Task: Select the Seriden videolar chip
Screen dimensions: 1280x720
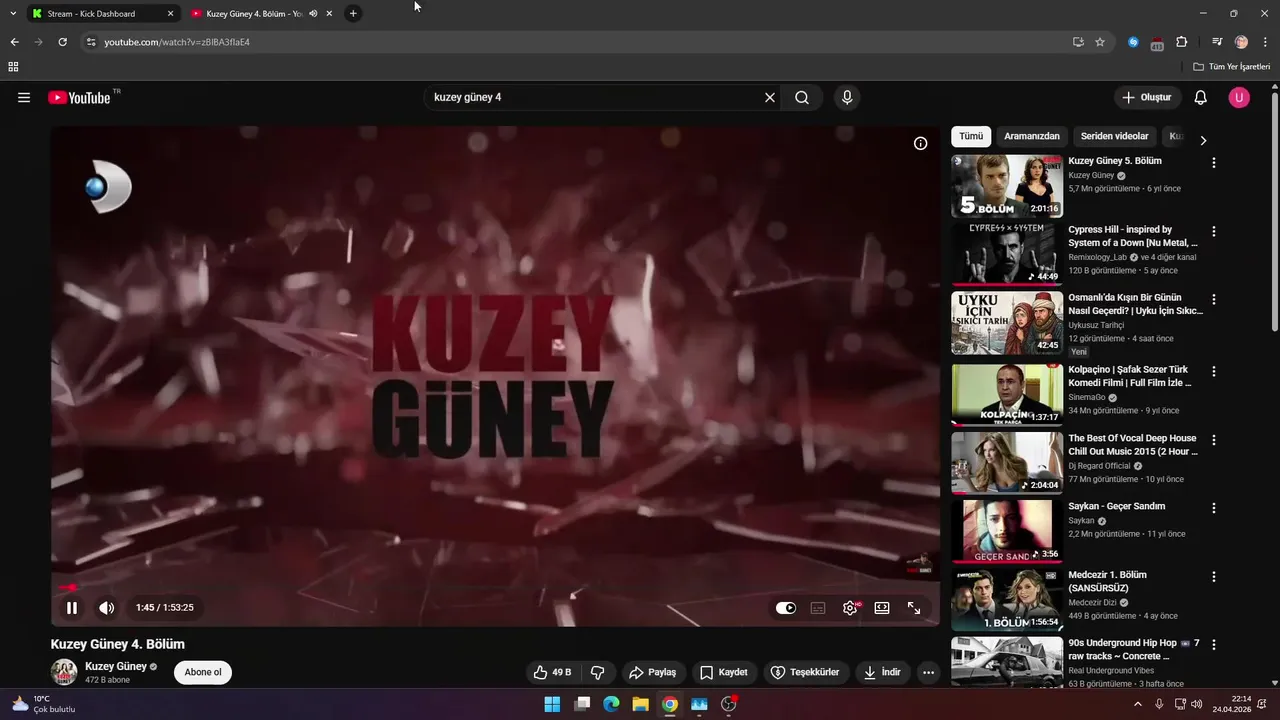Action: [1114, 136]
